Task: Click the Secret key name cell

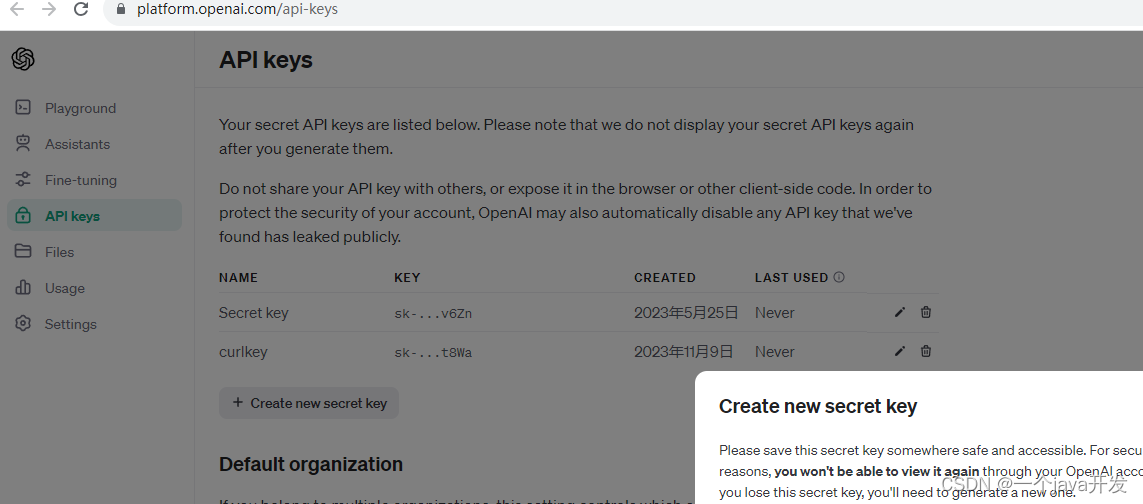Action: click(254, 313)
